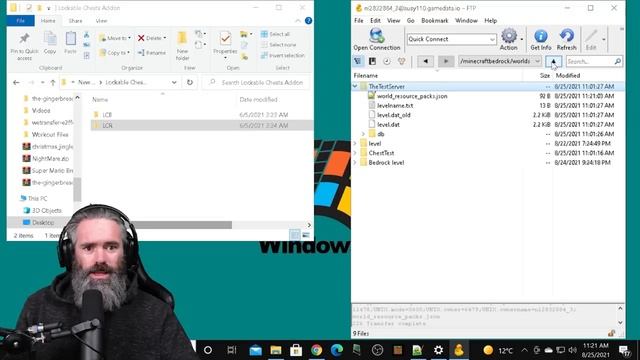
Task: Open Chrome from the taskbar
Action: click(316, 350)
